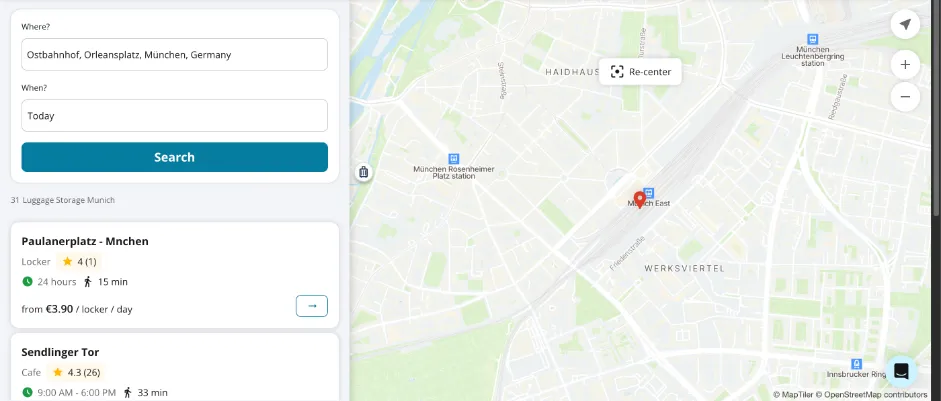
Task: Click the Paulanerplatz - Mnchen title
Action: coord(85,241)
